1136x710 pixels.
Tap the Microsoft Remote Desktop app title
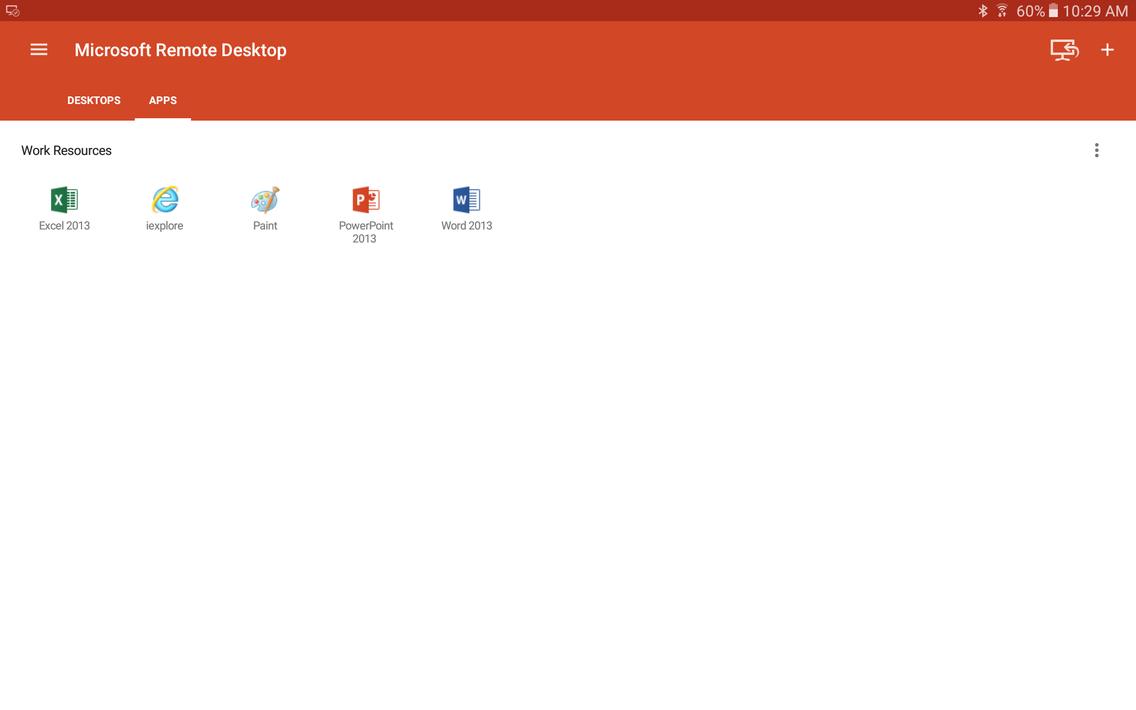pyautogui.click(x=180, y=48)
